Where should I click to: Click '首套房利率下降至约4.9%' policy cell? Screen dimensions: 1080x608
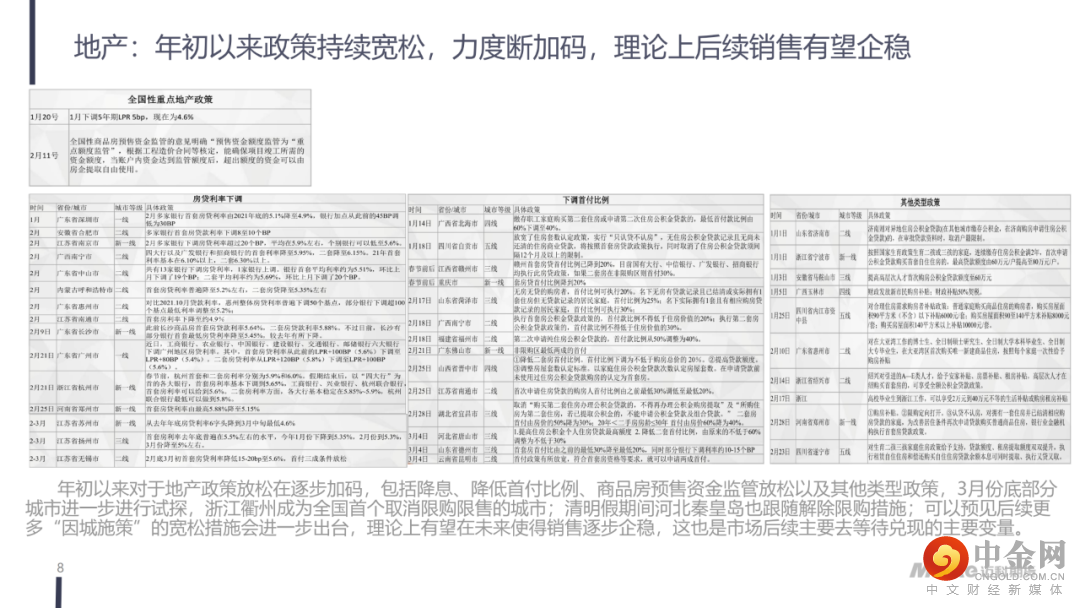185,319
